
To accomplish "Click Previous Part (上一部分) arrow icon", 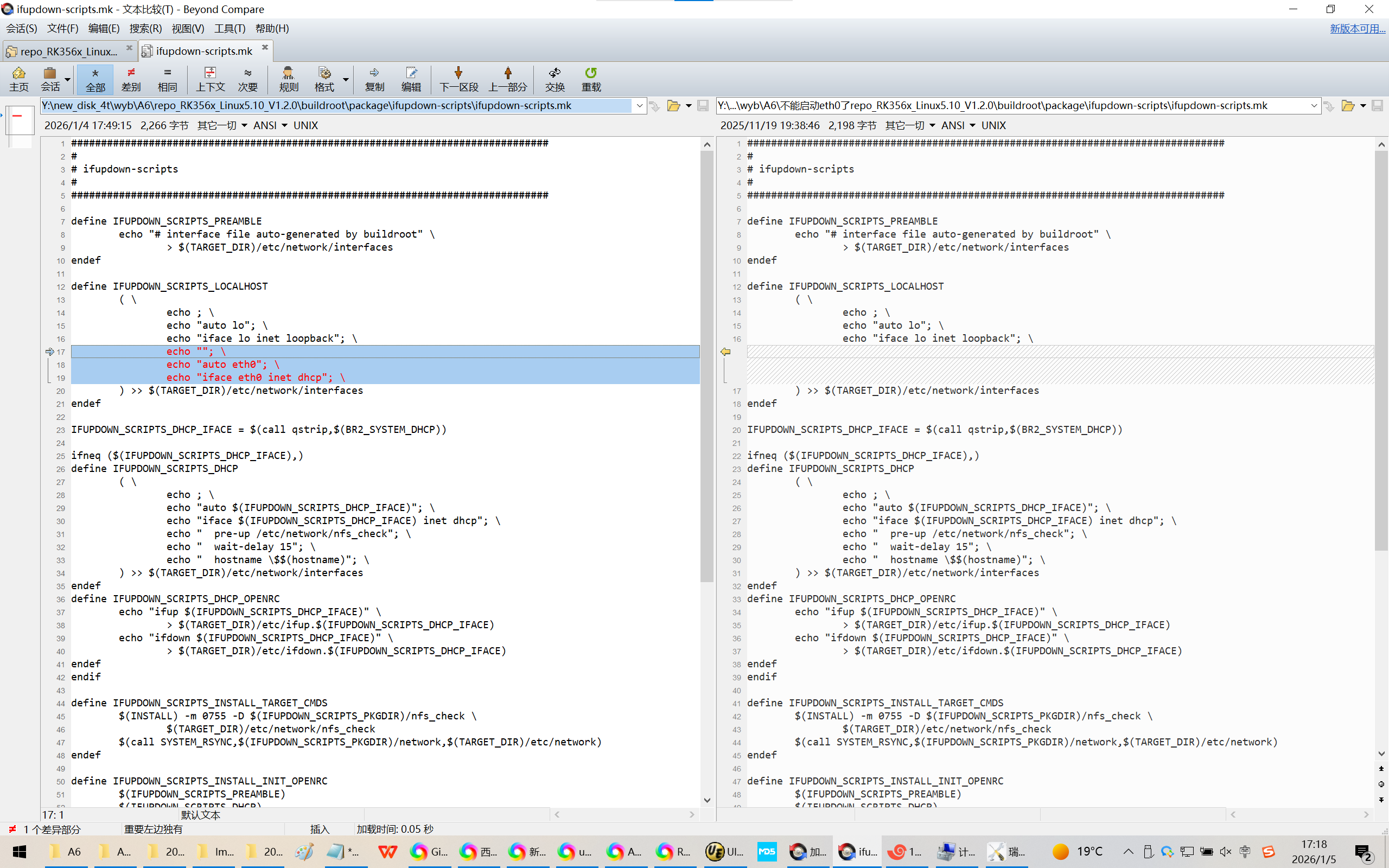I will 507,79.
